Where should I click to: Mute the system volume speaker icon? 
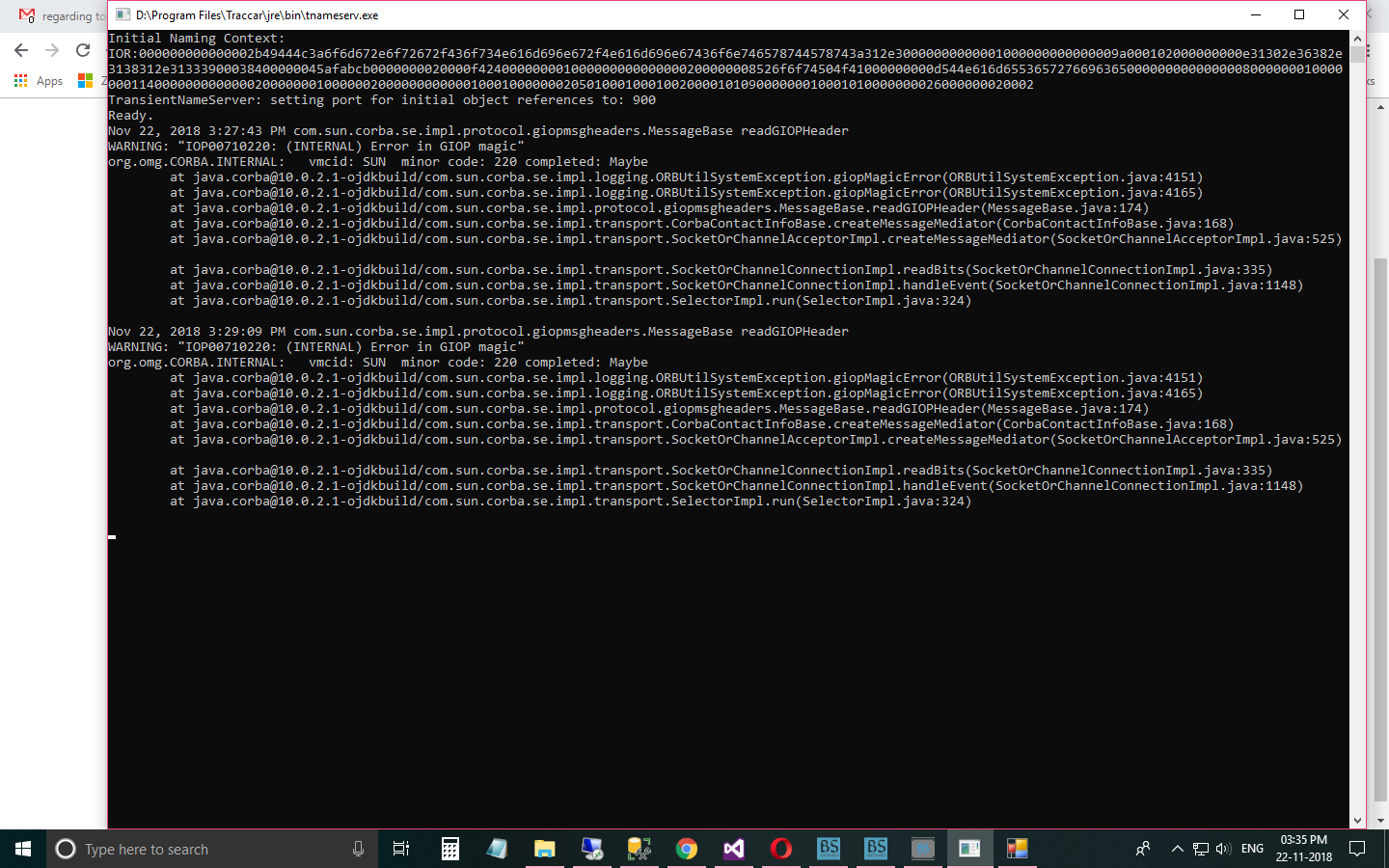pyautogui.click(x=1222, y=849)
